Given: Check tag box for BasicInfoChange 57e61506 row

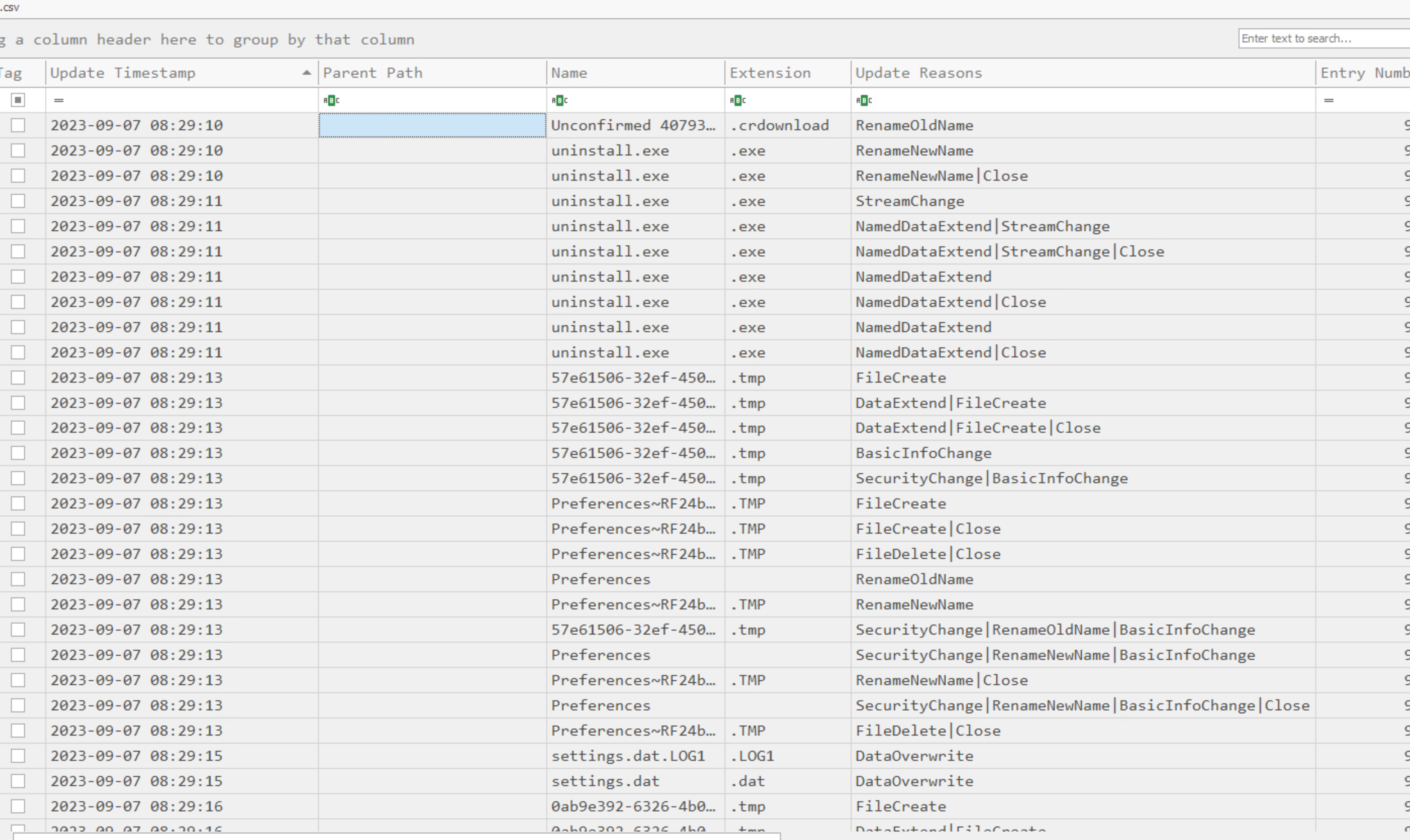Looking at the screenshot, I should (x=18, y=453).
